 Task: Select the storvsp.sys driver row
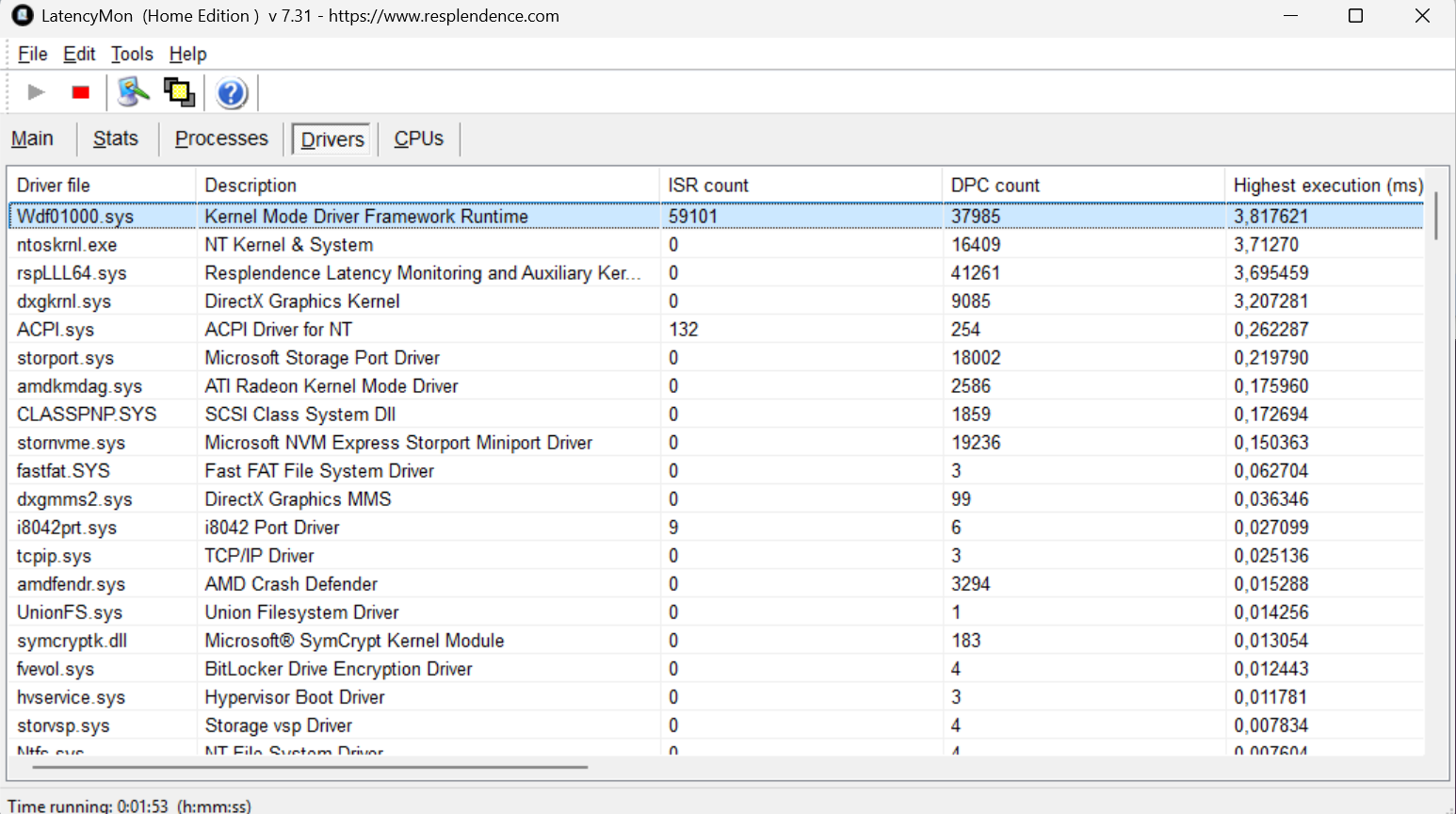tap(716, 725)
